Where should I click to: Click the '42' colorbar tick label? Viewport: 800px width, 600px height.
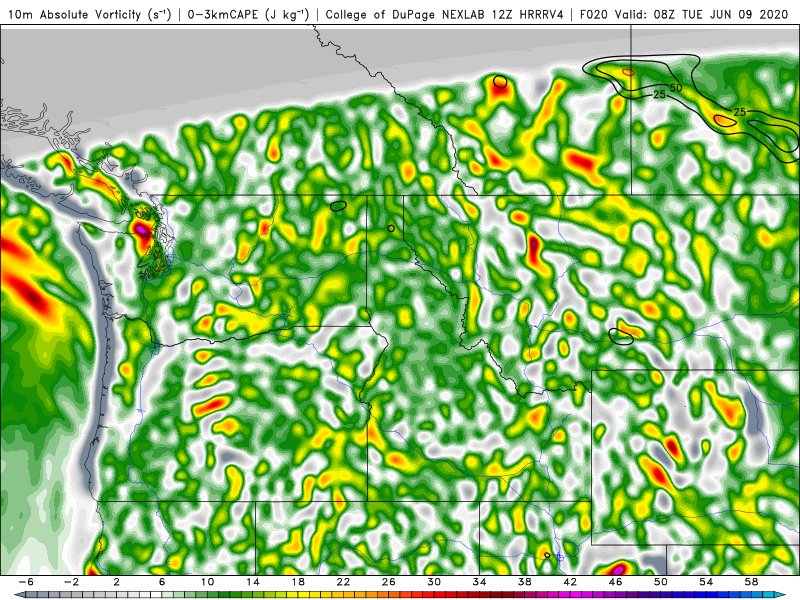point(570,582)
